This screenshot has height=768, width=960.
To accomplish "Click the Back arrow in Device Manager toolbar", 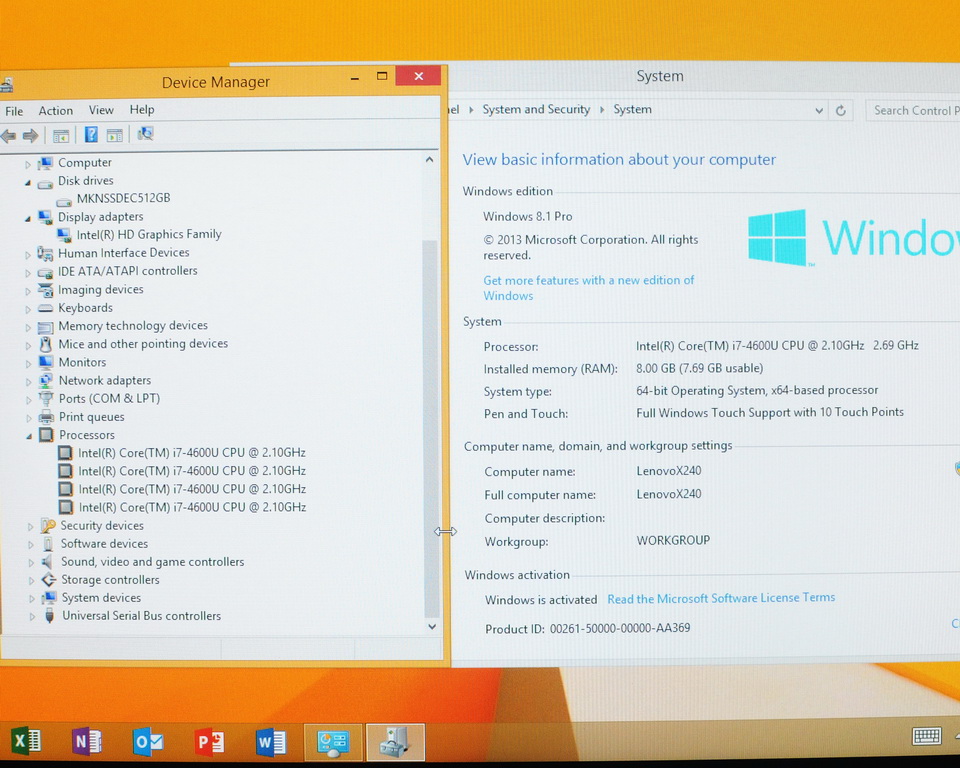I will click(x=9, y=135).
